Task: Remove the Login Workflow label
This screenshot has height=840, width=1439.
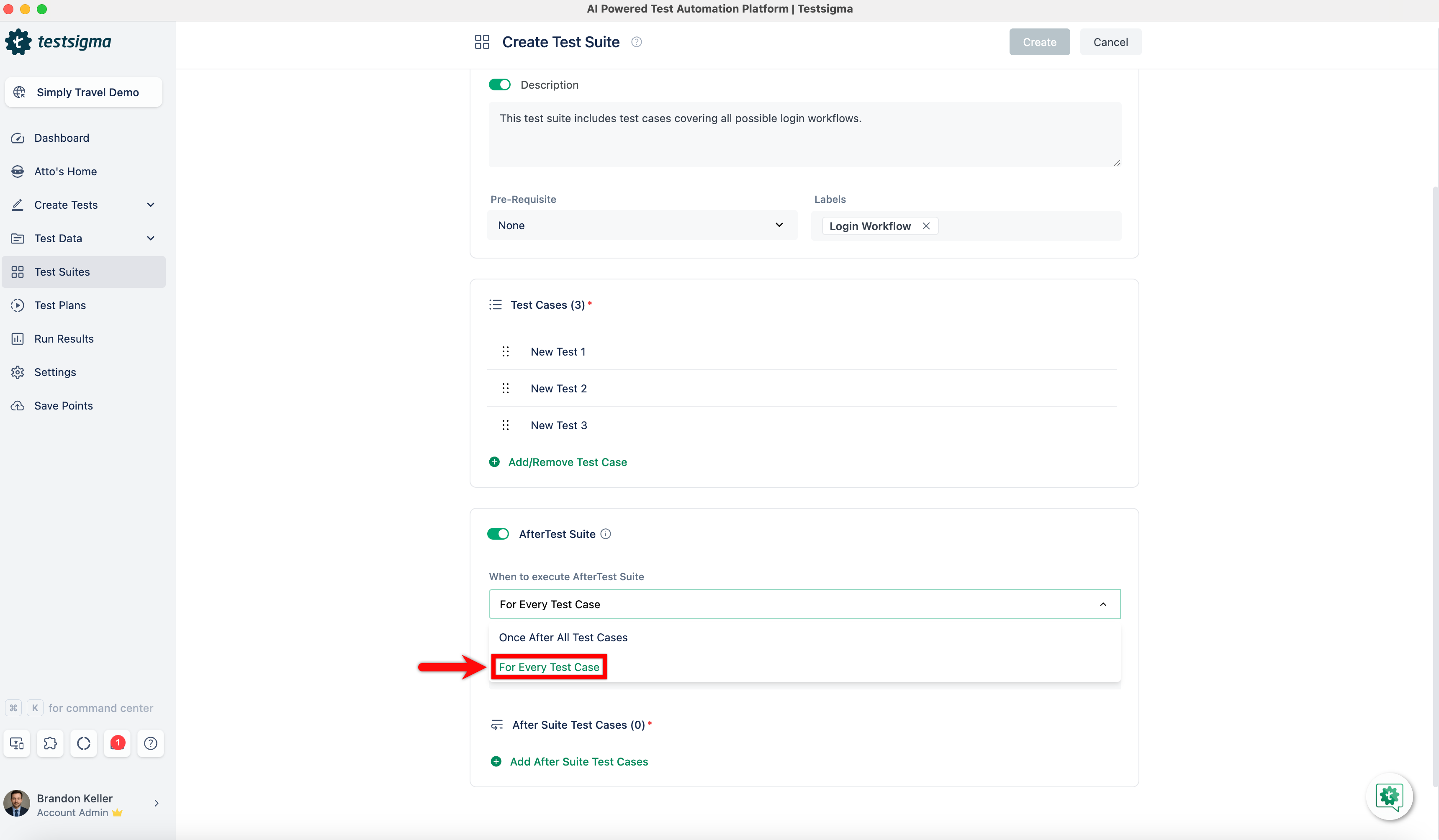Action: click(926, 226)
